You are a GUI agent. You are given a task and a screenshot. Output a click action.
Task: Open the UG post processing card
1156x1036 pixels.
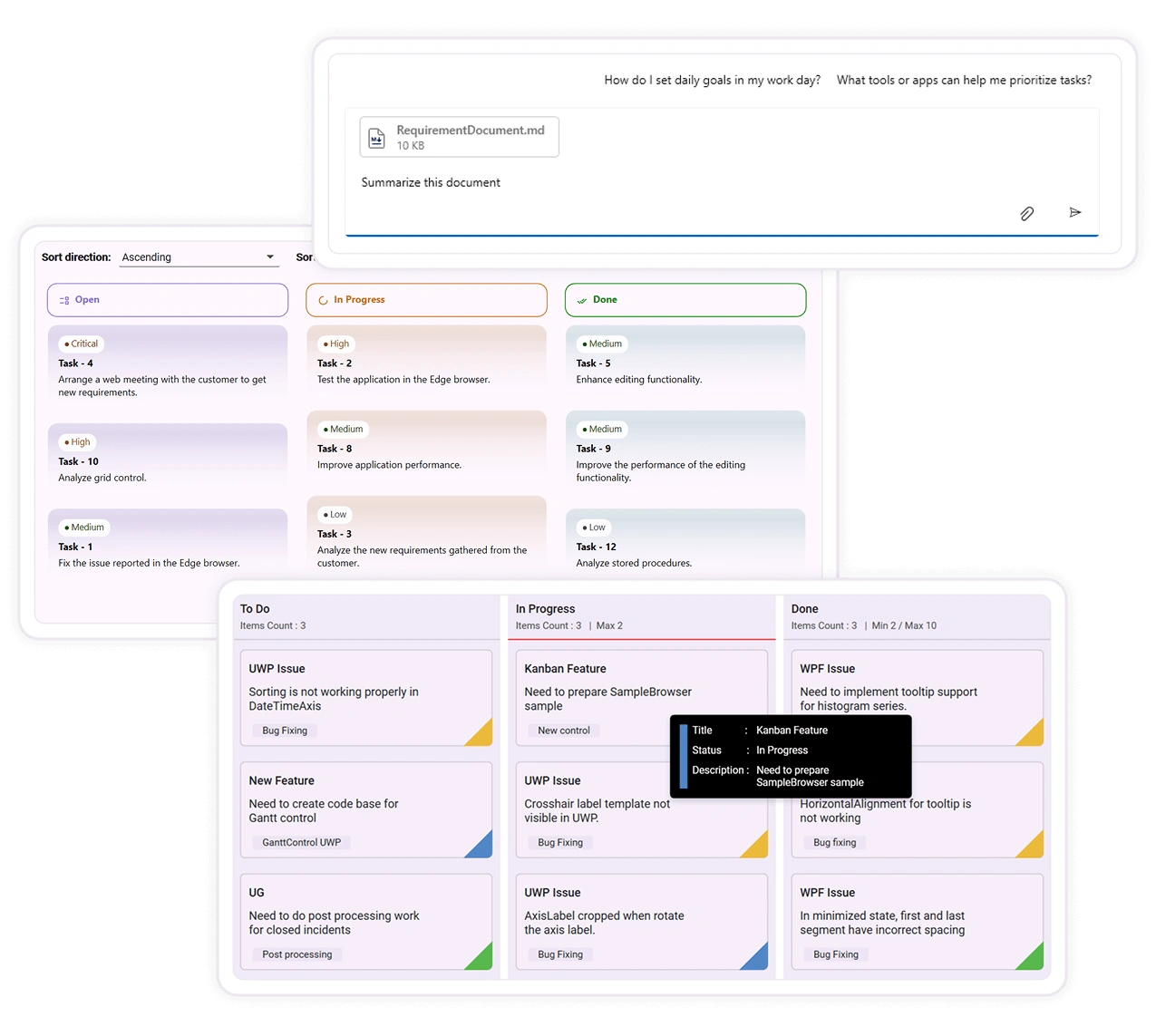366,922
